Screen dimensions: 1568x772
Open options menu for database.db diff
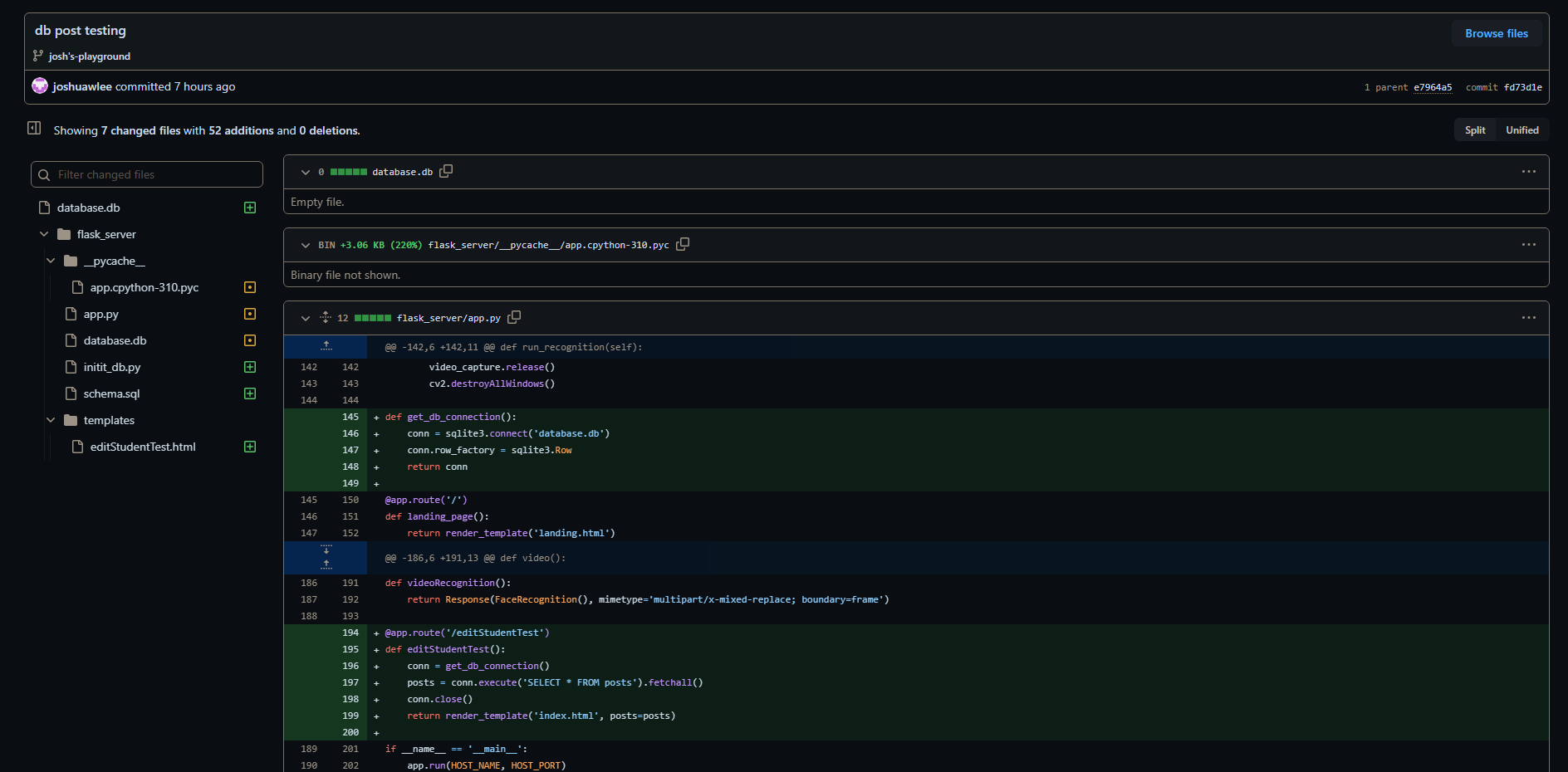(x=1528, y=172)
